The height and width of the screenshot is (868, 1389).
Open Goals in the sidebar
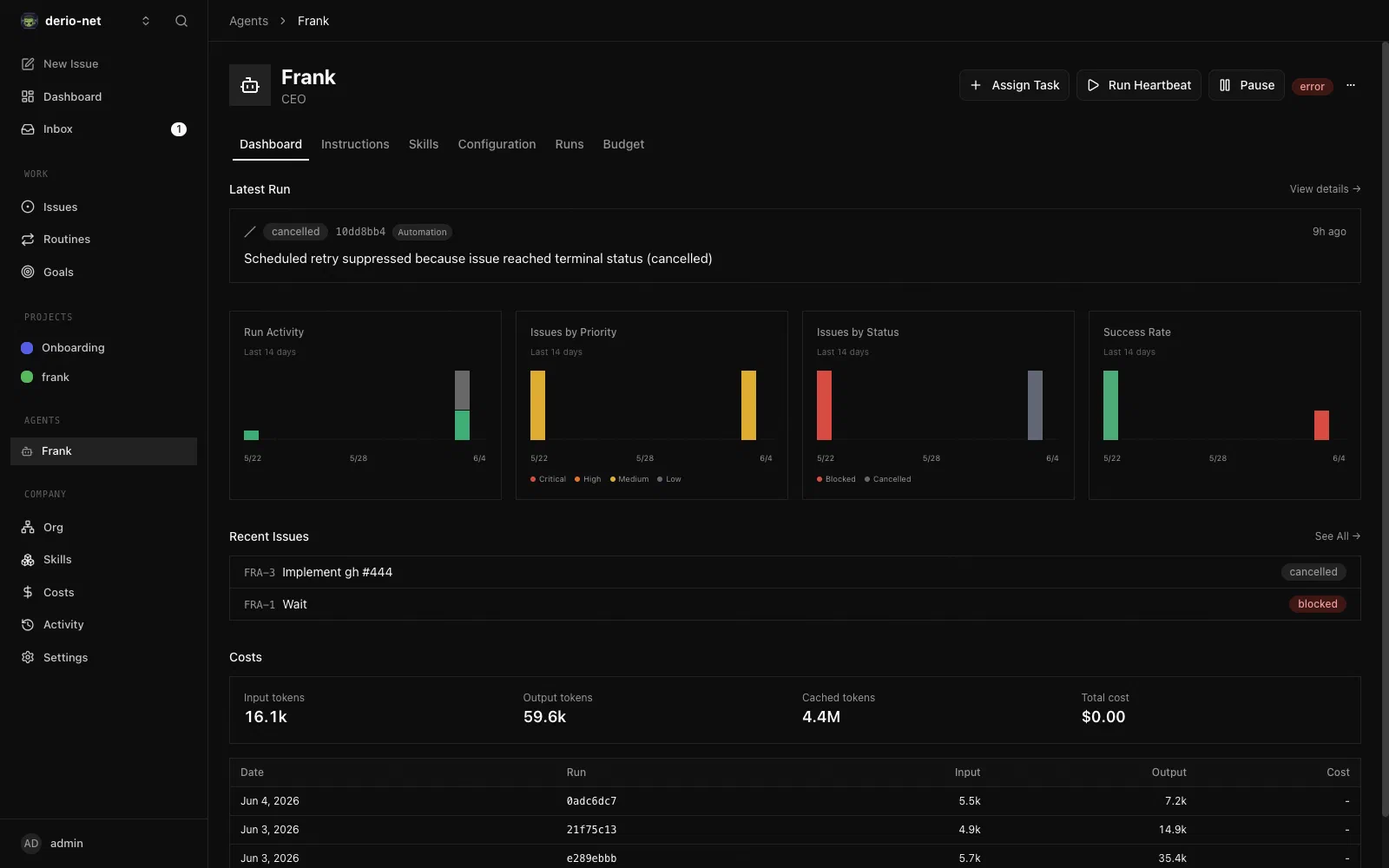coord(103,272)
